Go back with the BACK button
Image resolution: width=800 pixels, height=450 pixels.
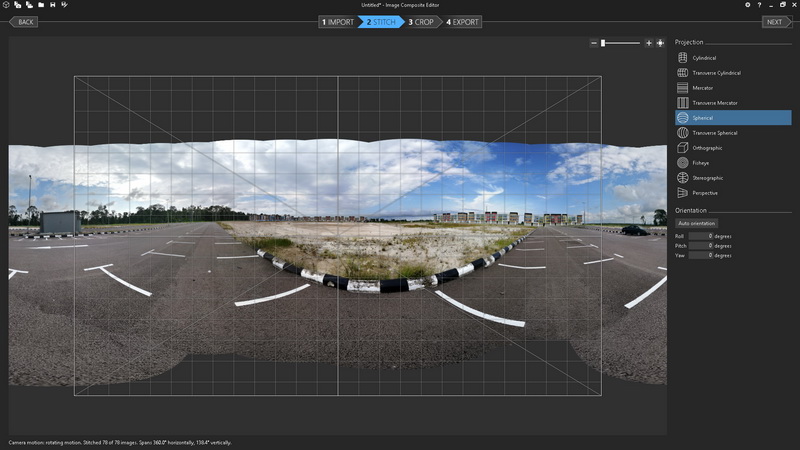click(x=24, y=22)
